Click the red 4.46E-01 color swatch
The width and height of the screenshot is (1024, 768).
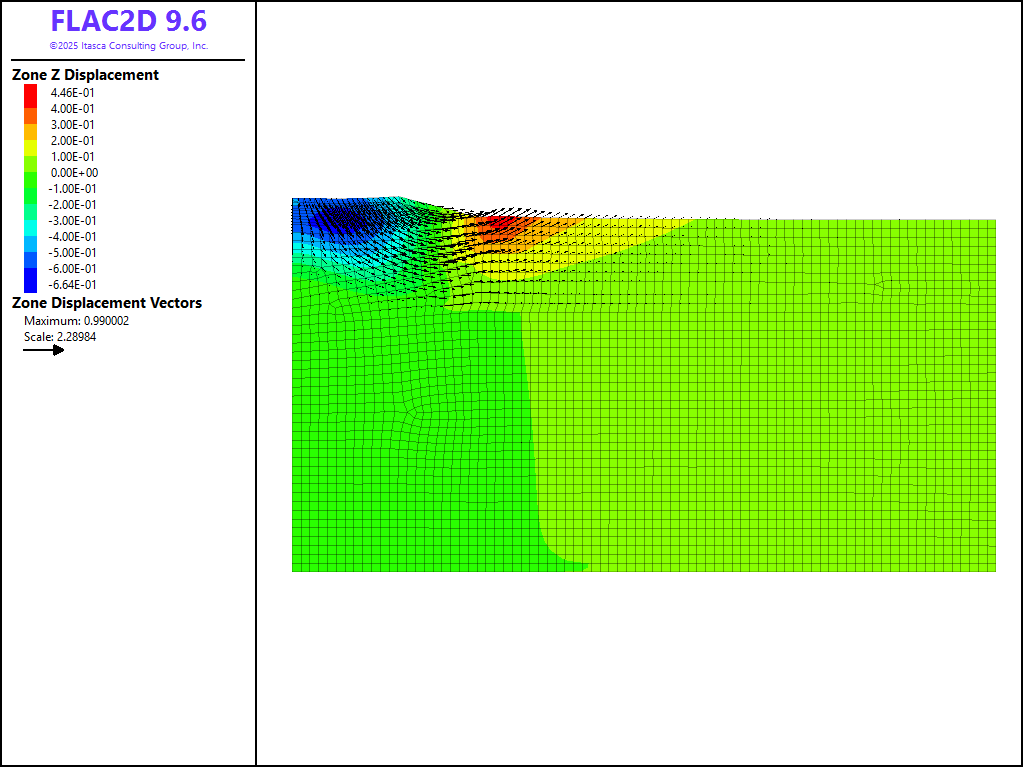(31, 93)
